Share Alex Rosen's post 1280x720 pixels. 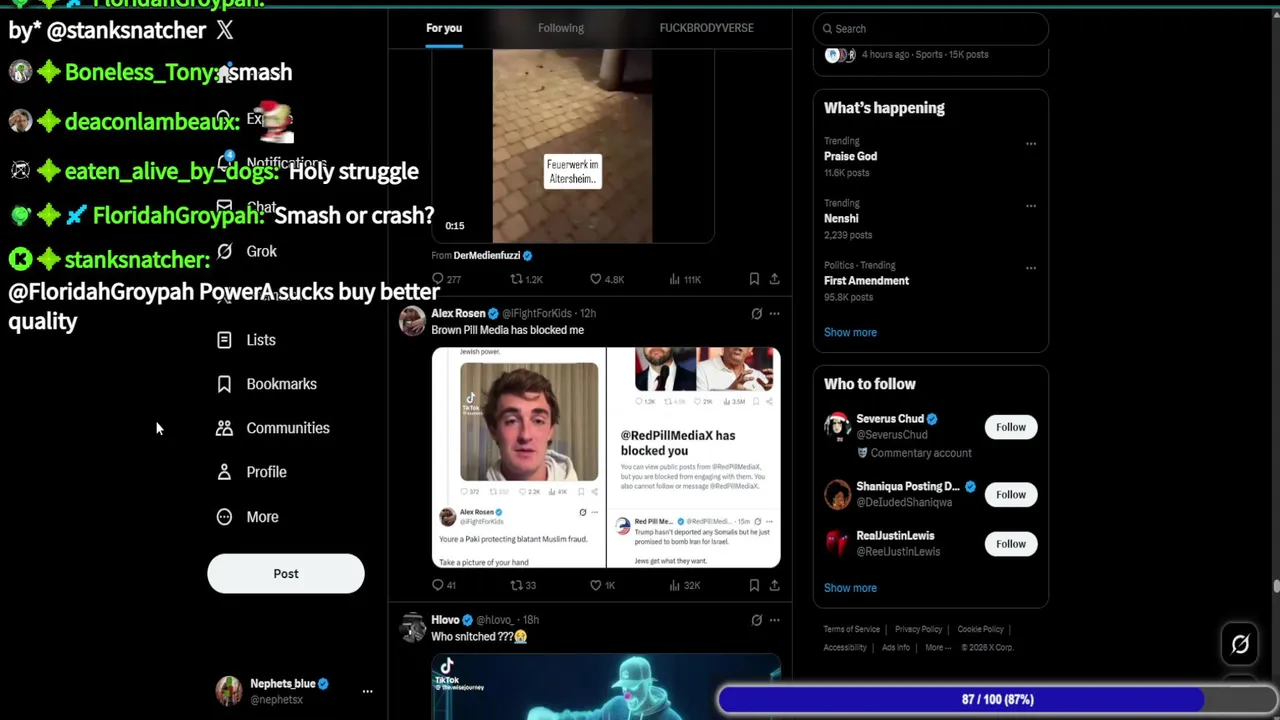click(774, 585)
